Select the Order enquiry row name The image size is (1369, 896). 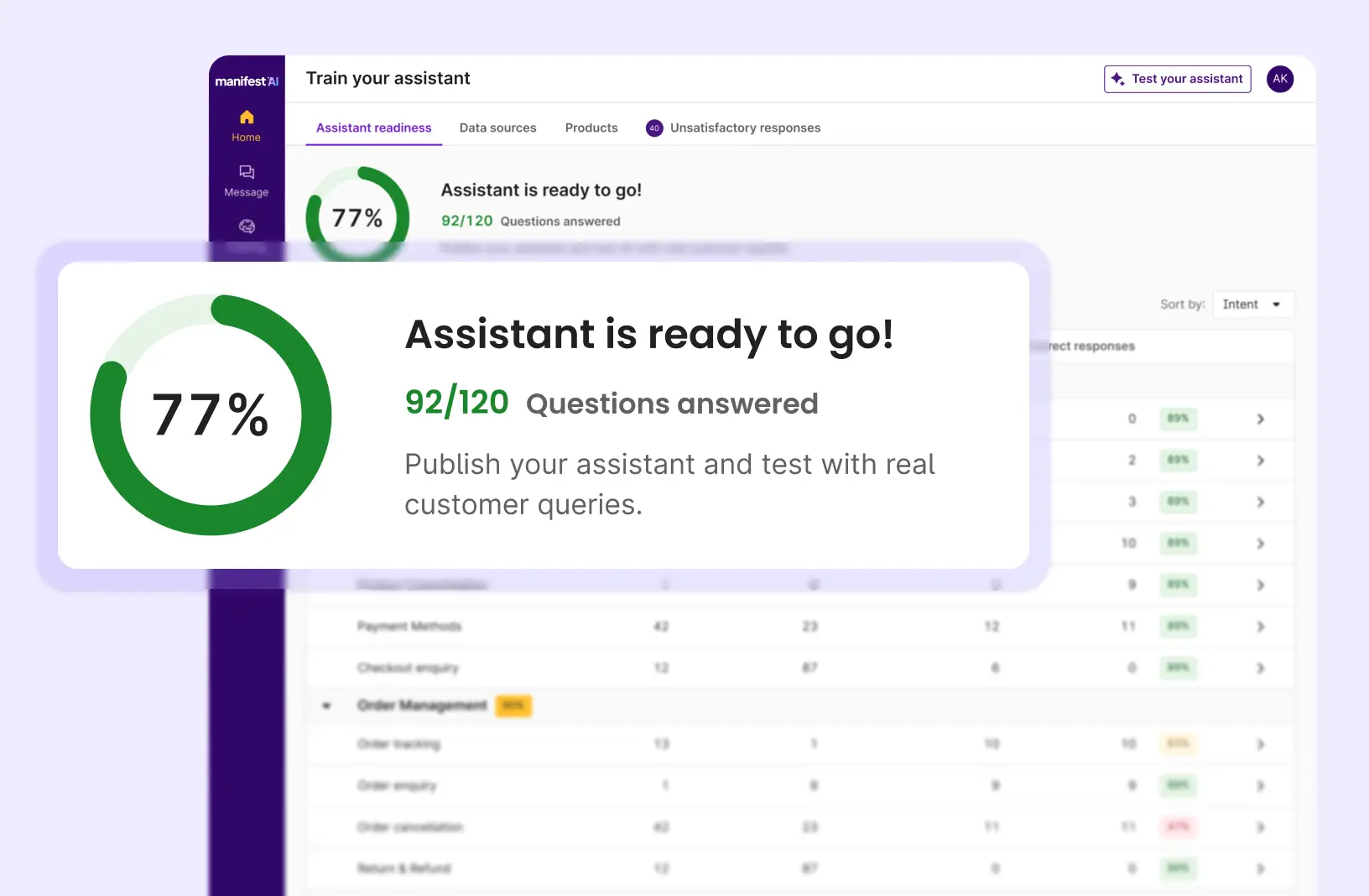[397, 786]
